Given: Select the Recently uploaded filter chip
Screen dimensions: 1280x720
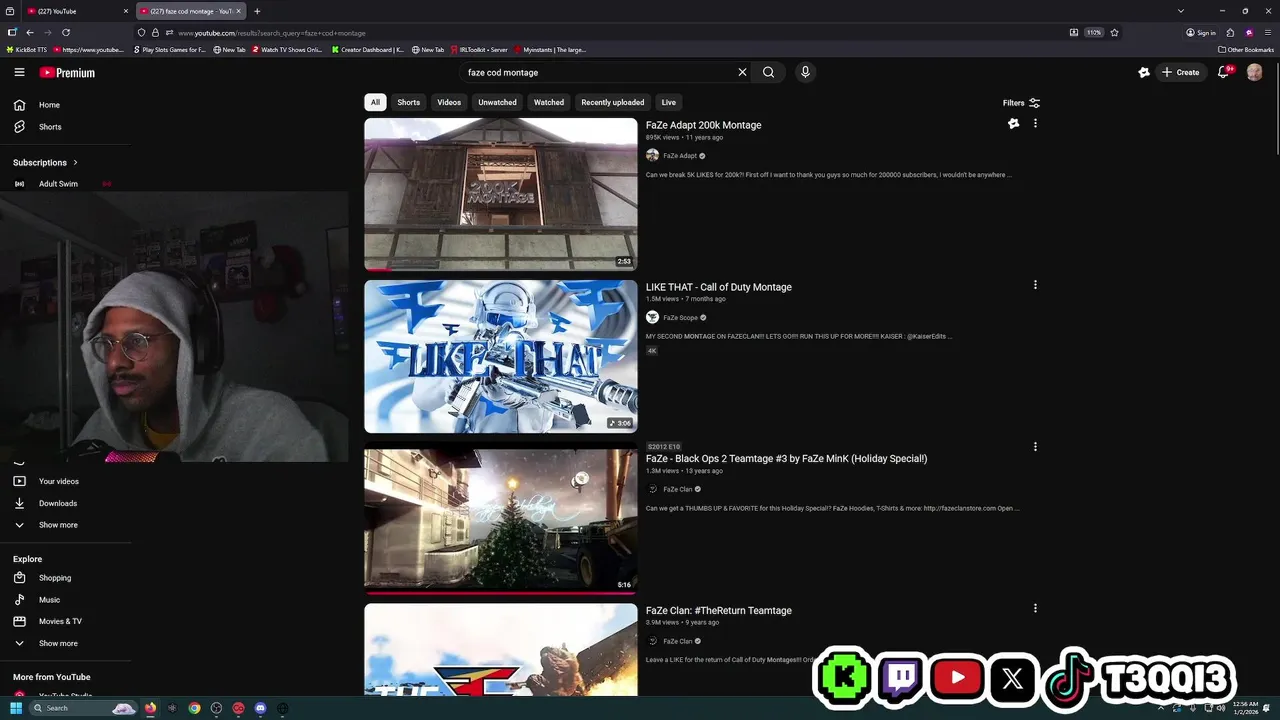Looking at the screenshot, I should pyautogui.click(x=613, y=102).
